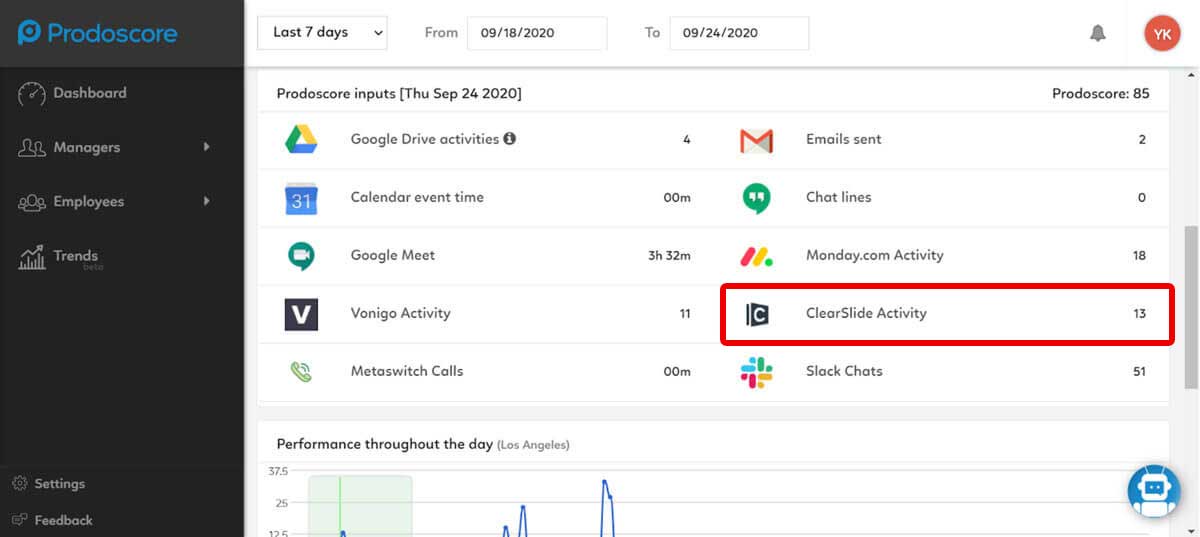Open the chatbot robot assistant
This screenshot has height=537, width=1200.
(x=1154, y=491)
